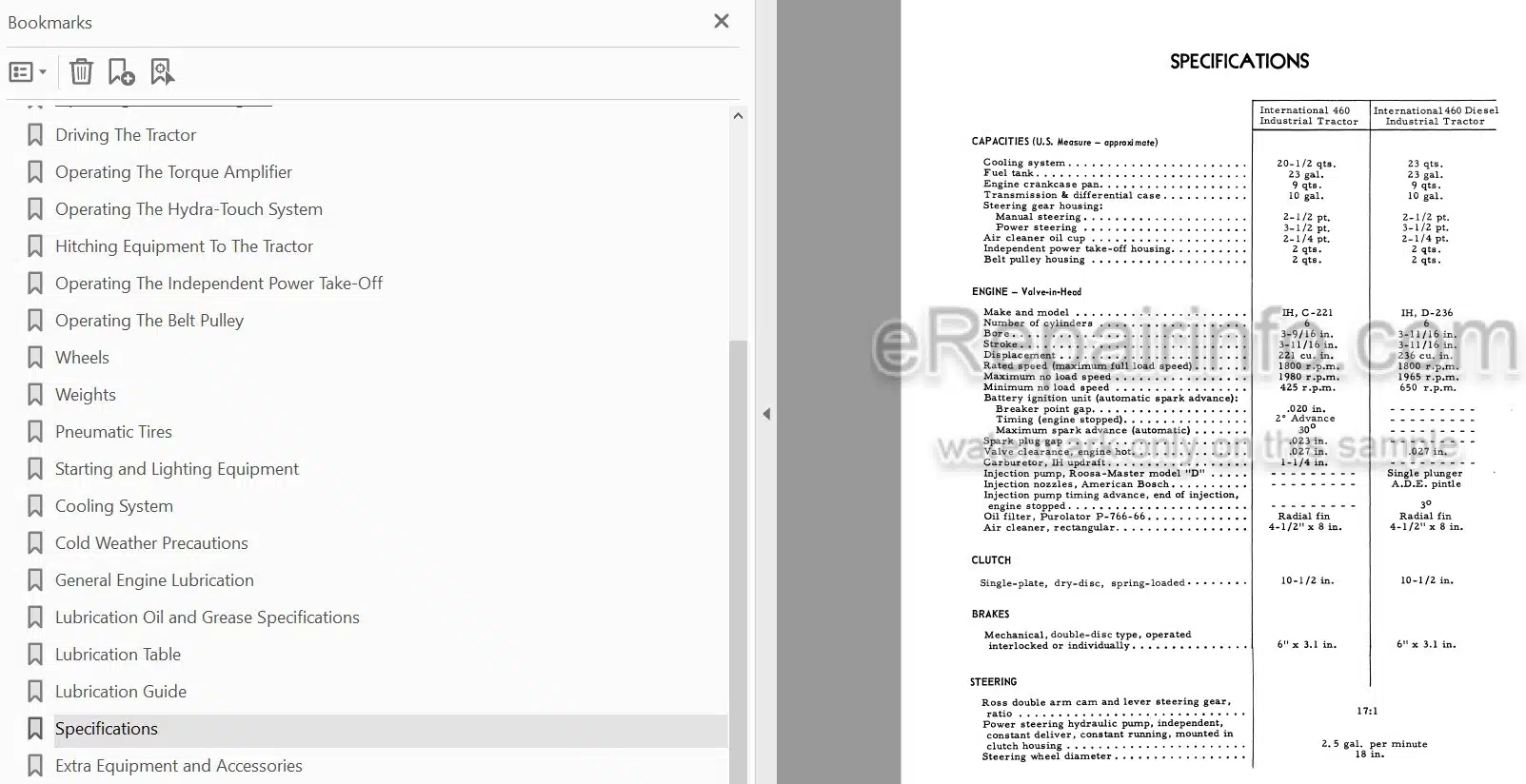Click bookmark icon beside Lubrication Guide
Image resolution: width=1526 pixels, height=784 pixels.
(x=35, y=692)
